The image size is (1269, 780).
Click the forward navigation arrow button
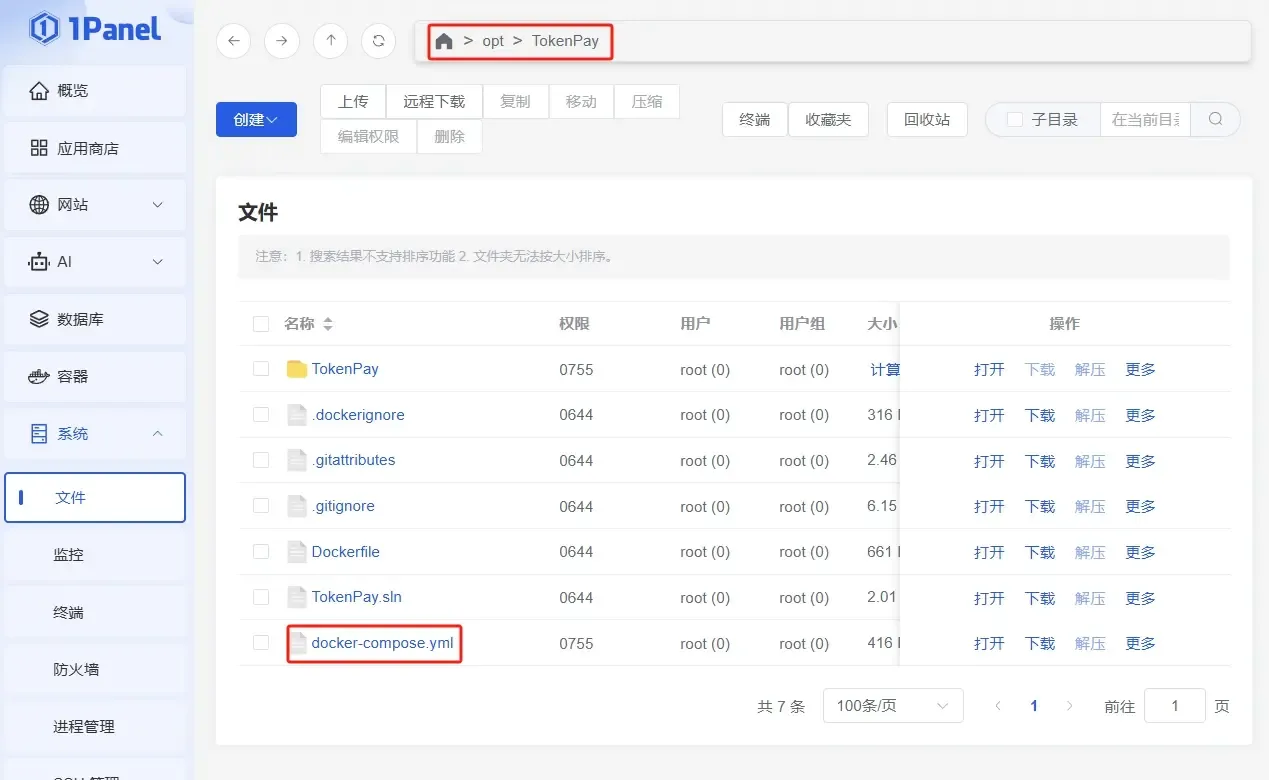coord(282,41)
